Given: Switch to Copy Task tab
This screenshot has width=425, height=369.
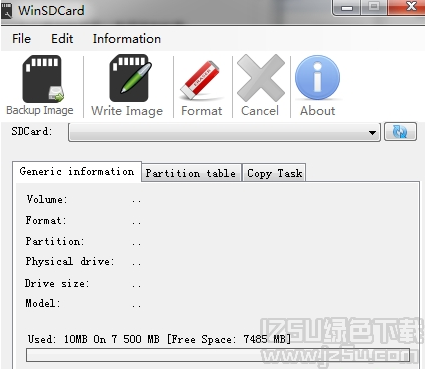Looking at the screenshot, I should 274,173.
